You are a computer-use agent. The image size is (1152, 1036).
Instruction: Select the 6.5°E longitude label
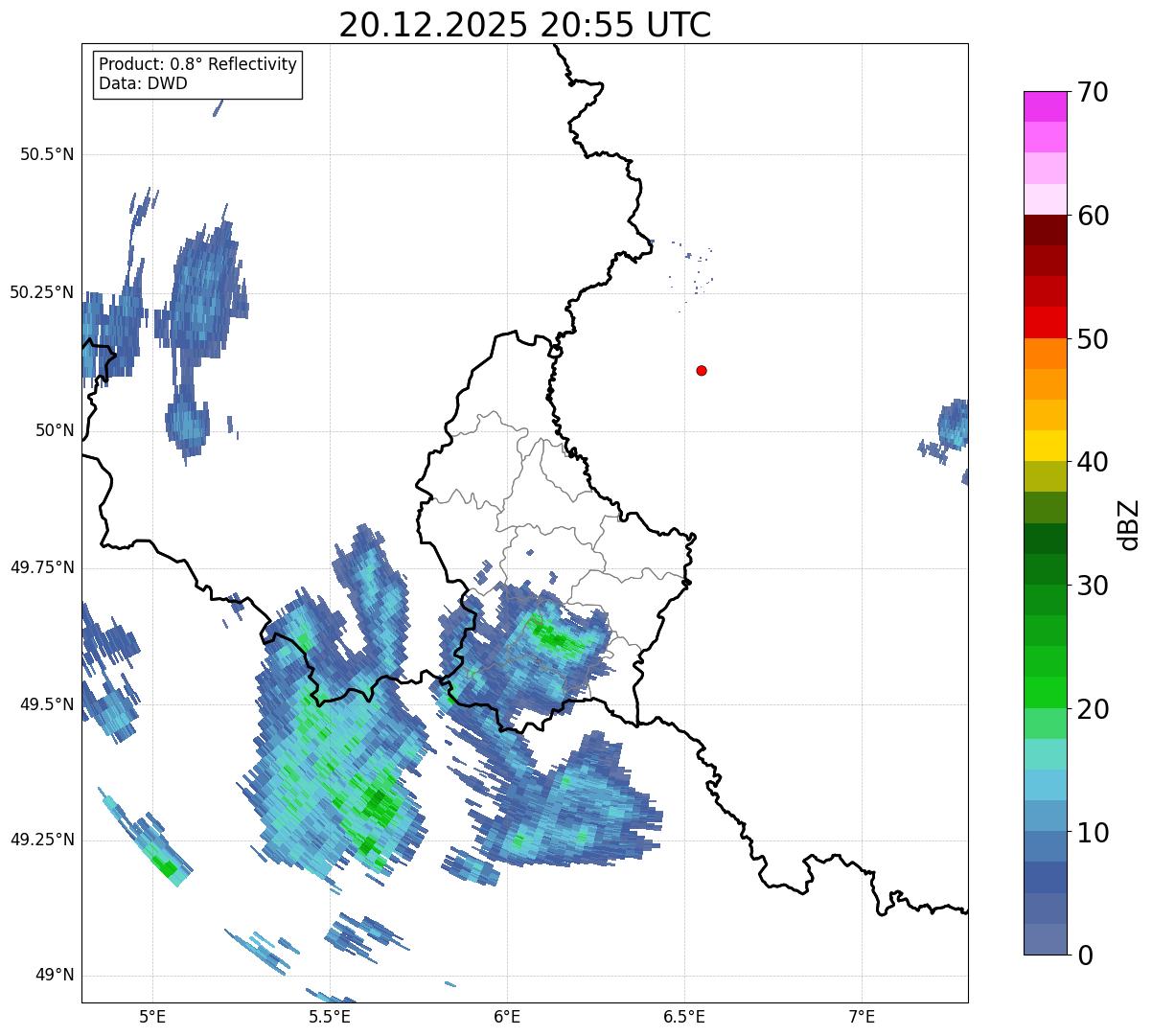pyautogui.click(x=684, y=1016)
